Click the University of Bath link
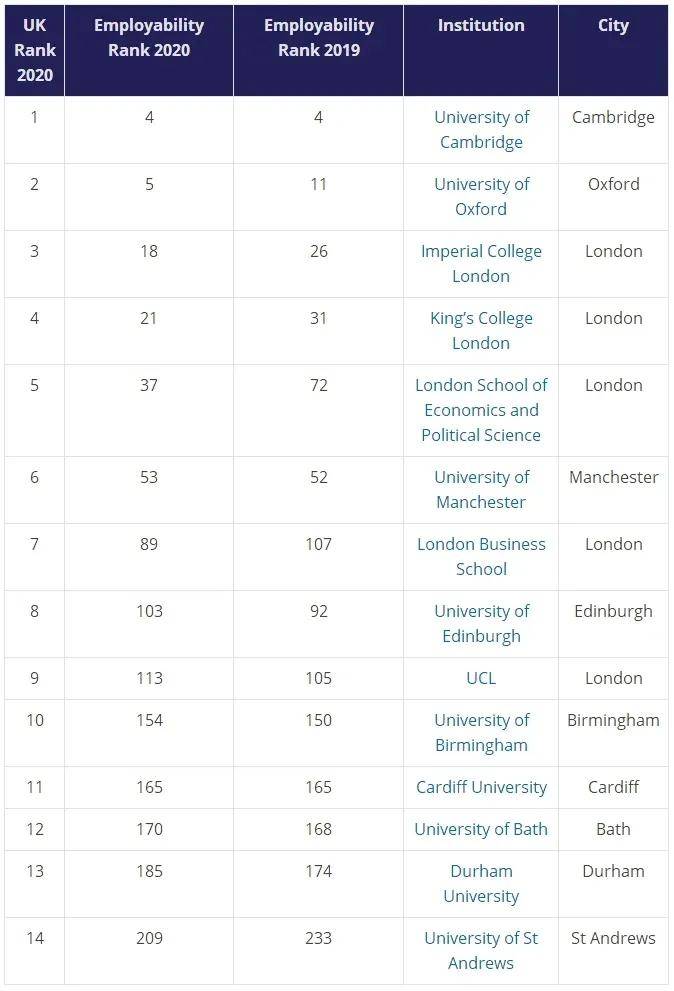The width and height of the screenshot is (674, 991). pos(481,829)
